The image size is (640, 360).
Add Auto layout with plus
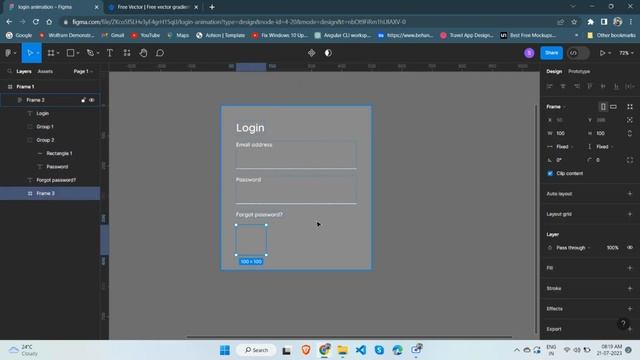click(630, 194)
